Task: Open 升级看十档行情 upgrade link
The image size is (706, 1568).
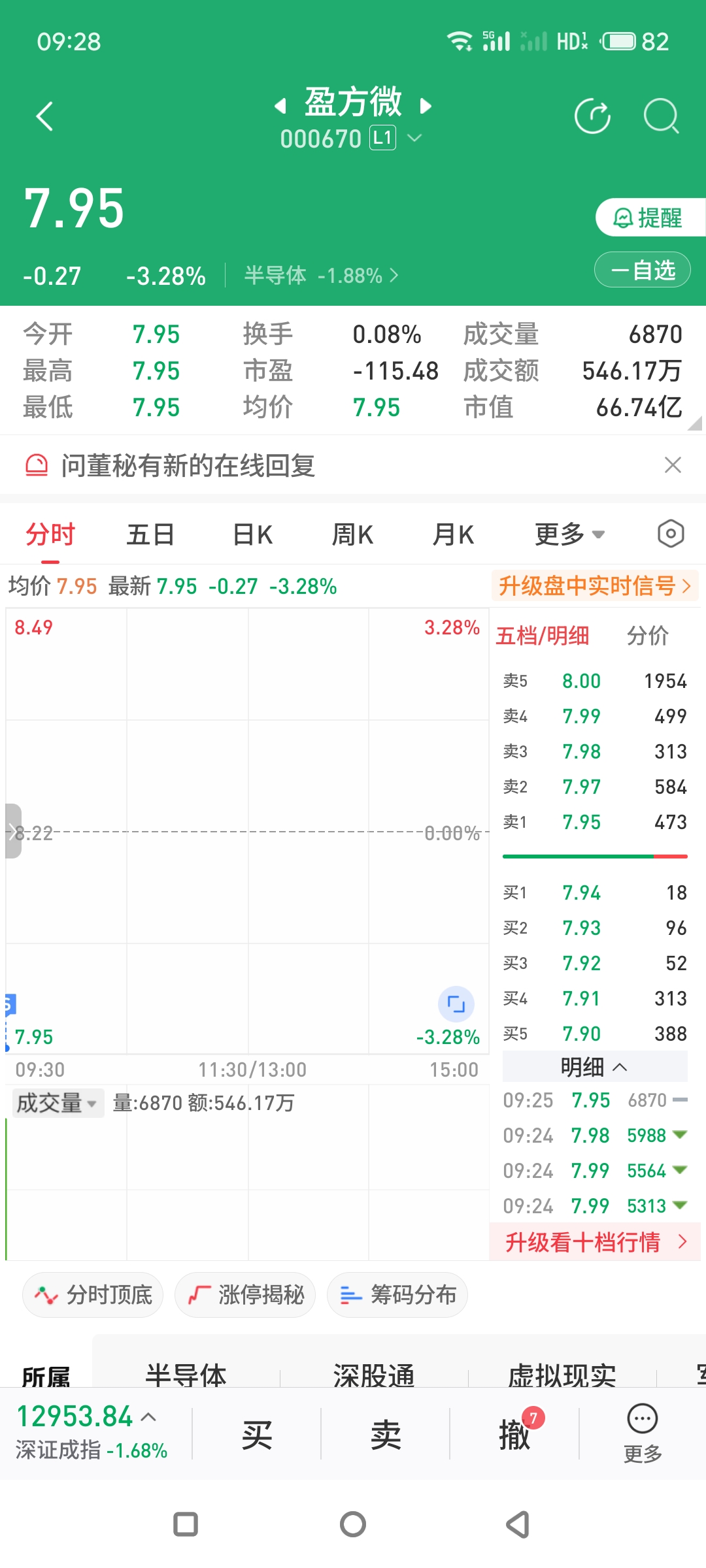Action: (595, 1242)
